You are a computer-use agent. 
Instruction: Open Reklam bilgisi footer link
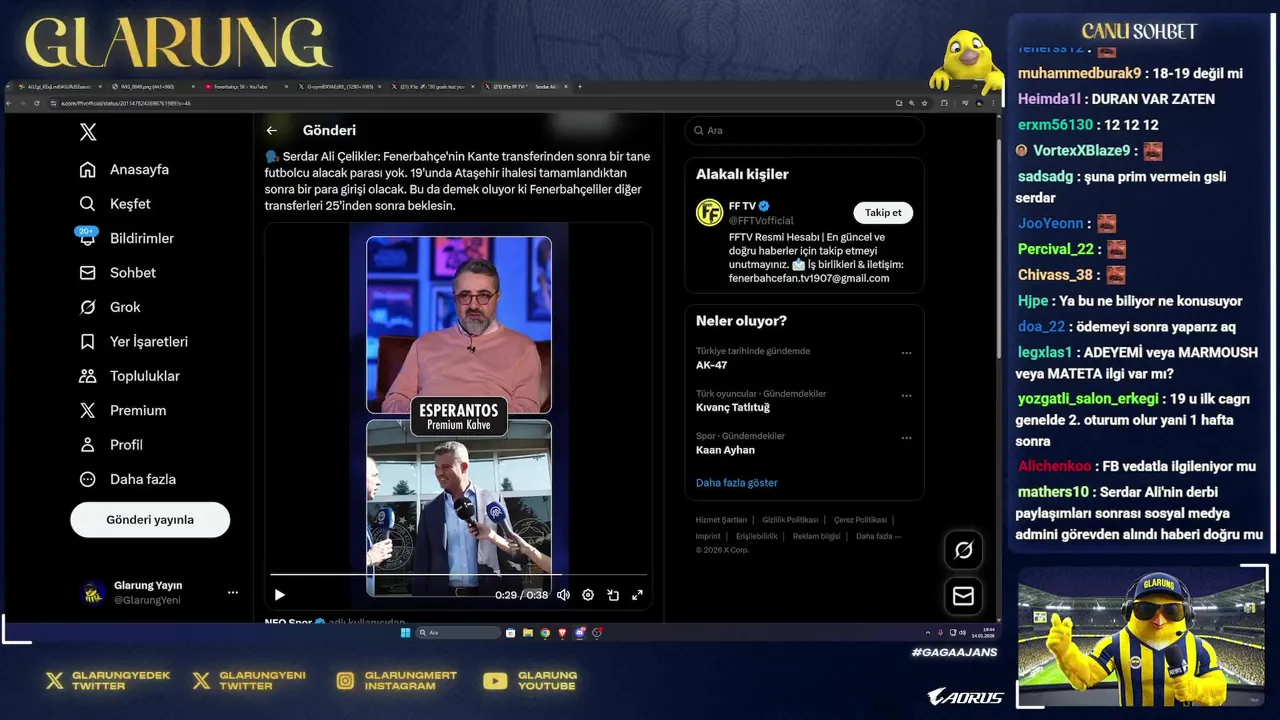click(x=816, y=536)
